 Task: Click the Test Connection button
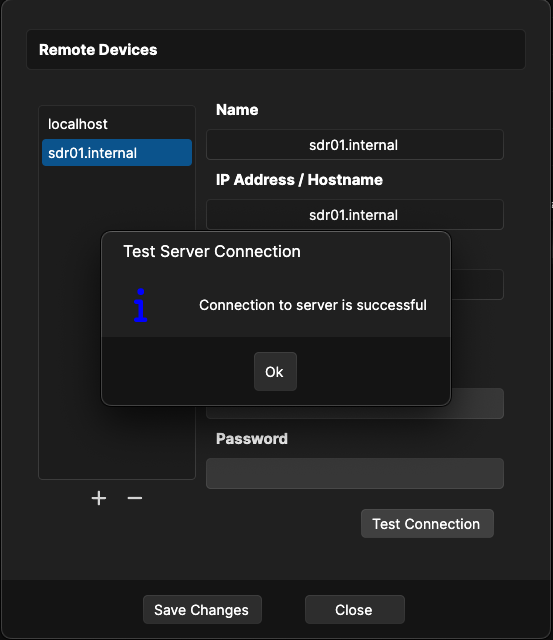427,524
